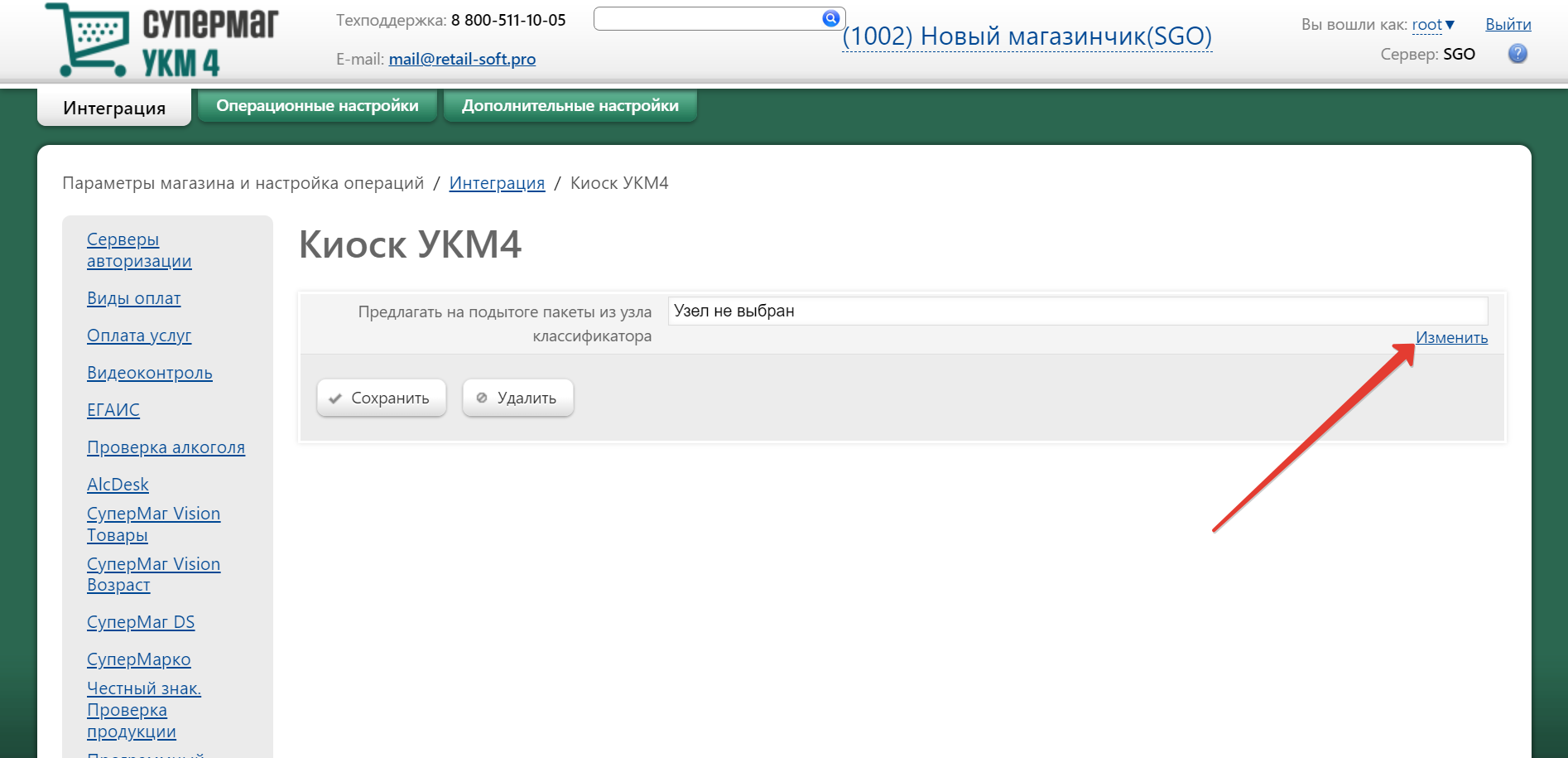The width and height of the screenshot is (1568, 758).
Task: Open Оплата услуг in the sidebar
Action: tap(139, 336)
